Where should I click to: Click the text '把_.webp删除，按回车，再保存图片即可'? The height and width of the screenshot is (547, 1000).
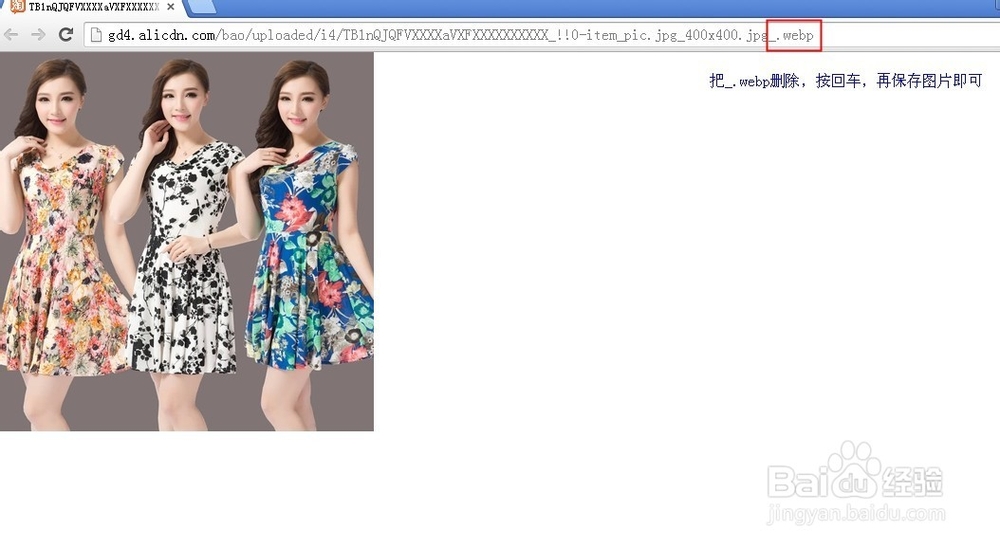point(846,81)
